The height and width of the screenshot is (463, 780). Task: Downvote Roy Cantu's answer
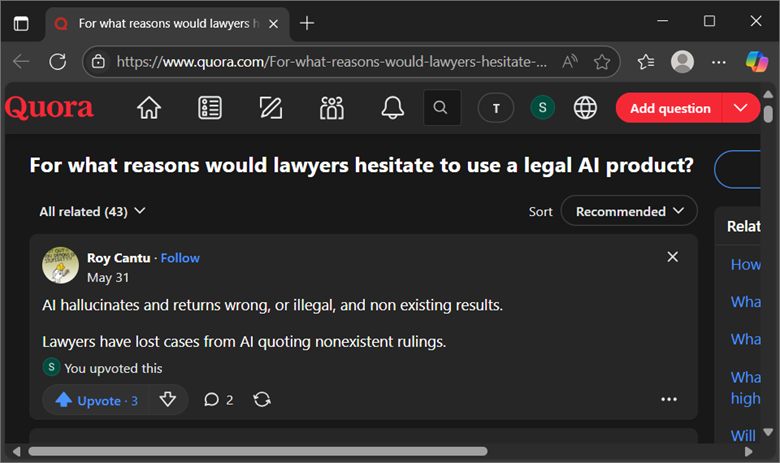click(168, 399)
